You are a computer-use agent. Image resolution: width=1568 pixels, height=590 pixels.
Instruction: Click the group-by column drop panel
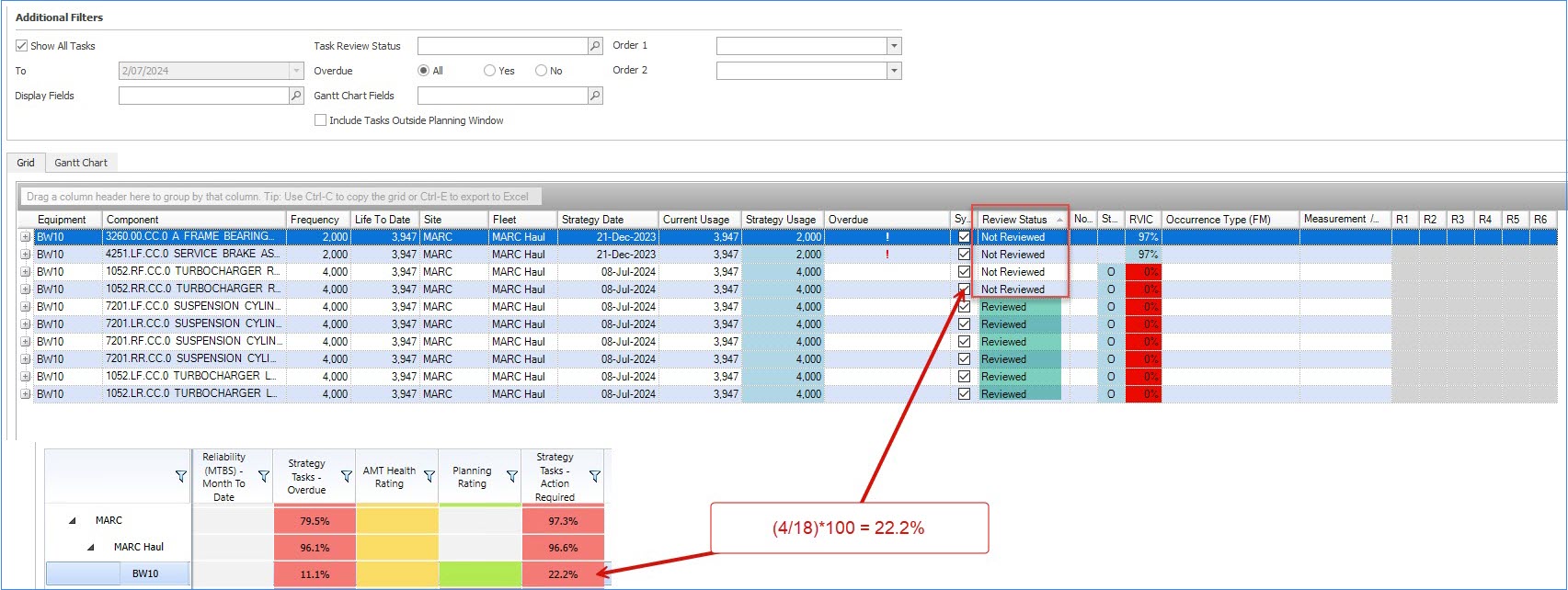(x=281, y=197)
